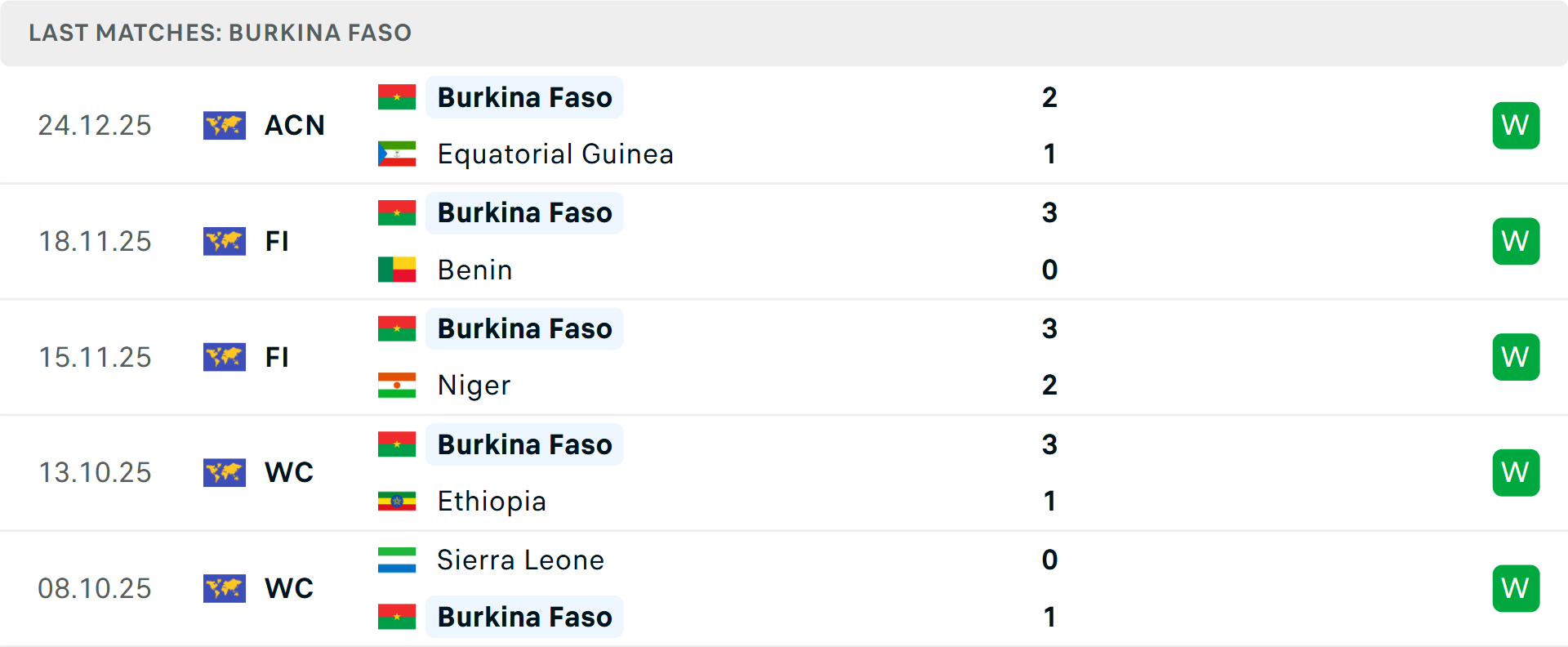Open the match dated 08.10.25
Viewport: 1568px width, 647px height.
tap(95, 588)
